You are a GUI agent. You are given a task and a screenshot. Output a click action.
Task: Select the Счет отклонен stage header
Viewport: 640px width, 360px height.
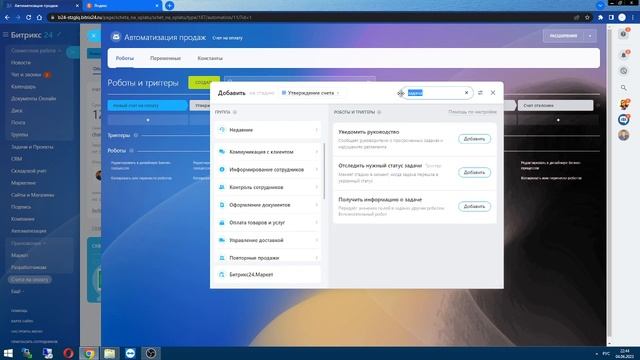point(555,105)
